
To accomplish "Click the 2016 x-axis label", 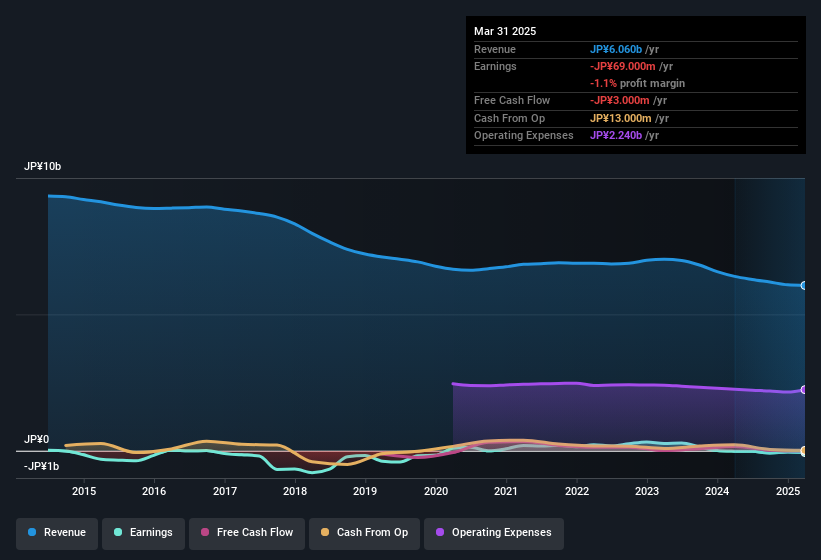I will point(154,491).
